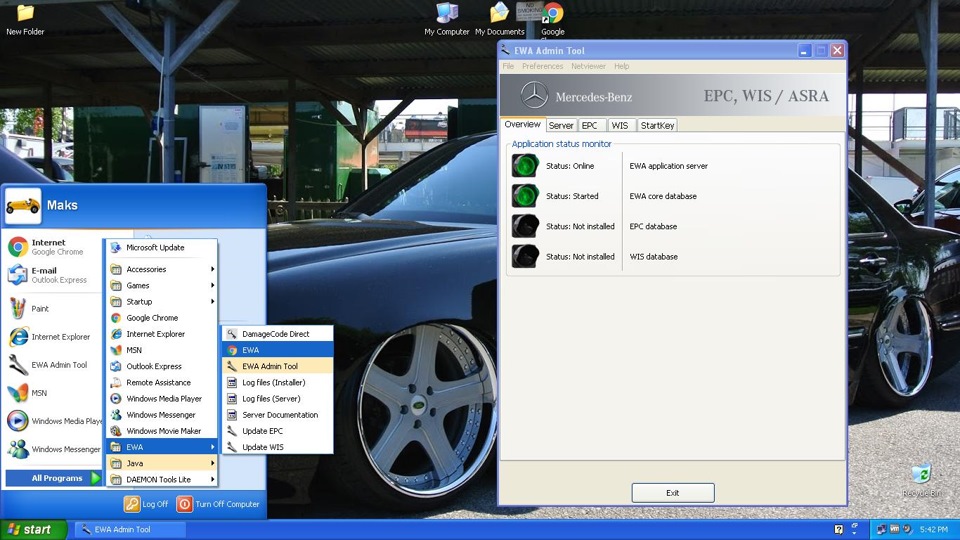
Task: Select EWA Admin Tool taskbar button
Action: click(x=130, y=530)
